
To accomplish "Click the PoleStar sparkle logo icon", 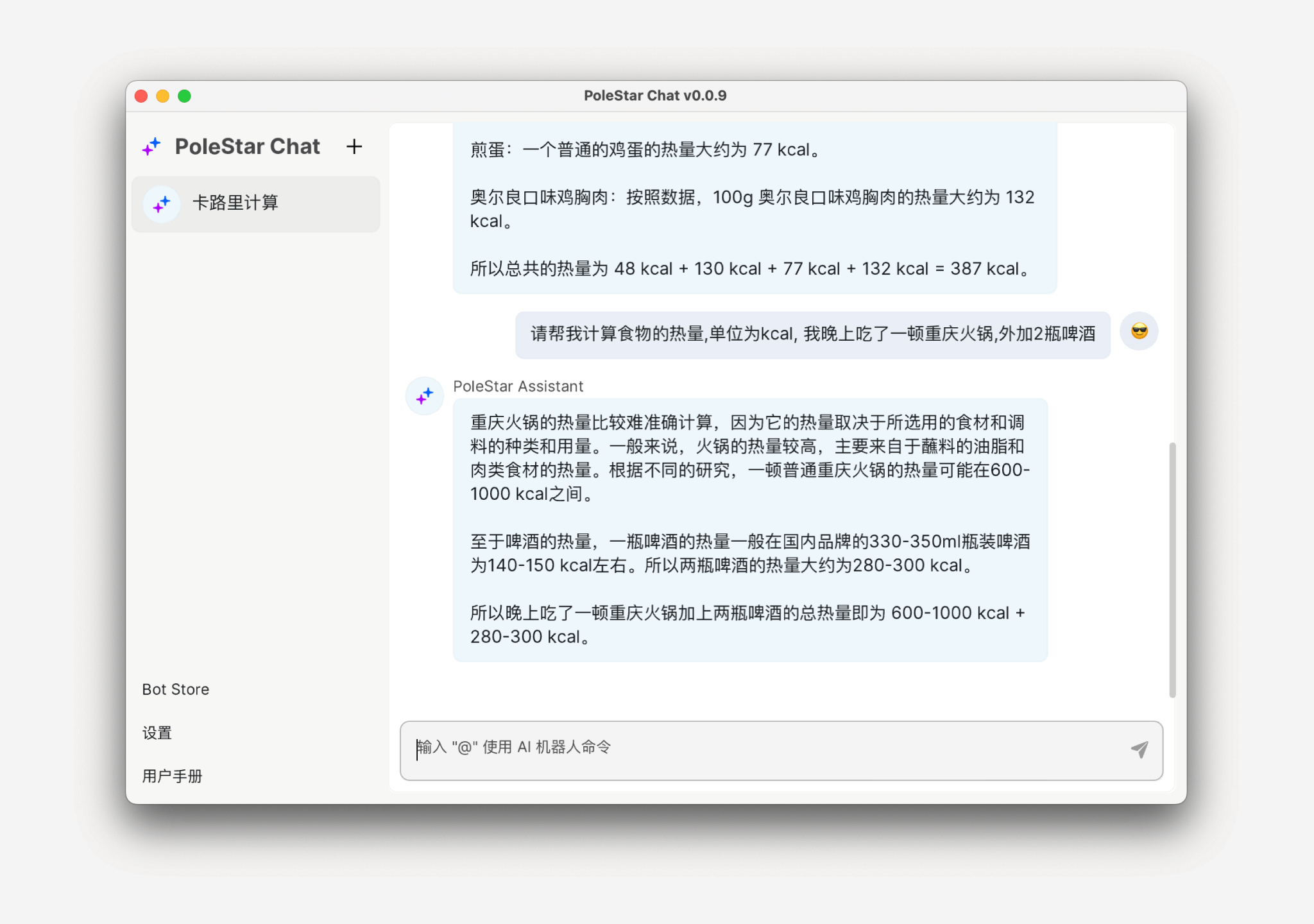I will point(151,147).
